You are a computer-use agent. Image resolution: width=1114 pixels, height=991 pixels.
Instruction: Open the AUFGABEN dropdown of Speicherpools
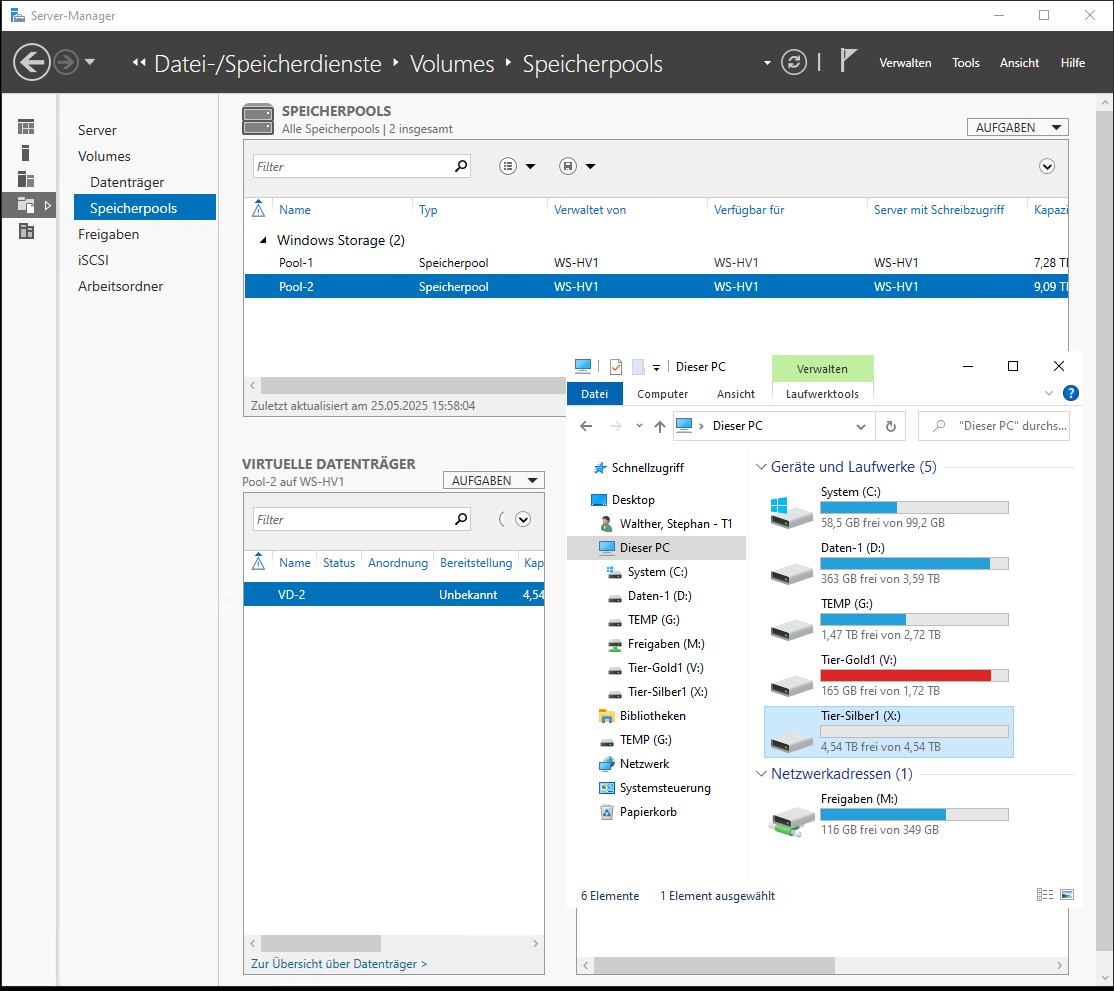coord(1017,128)
